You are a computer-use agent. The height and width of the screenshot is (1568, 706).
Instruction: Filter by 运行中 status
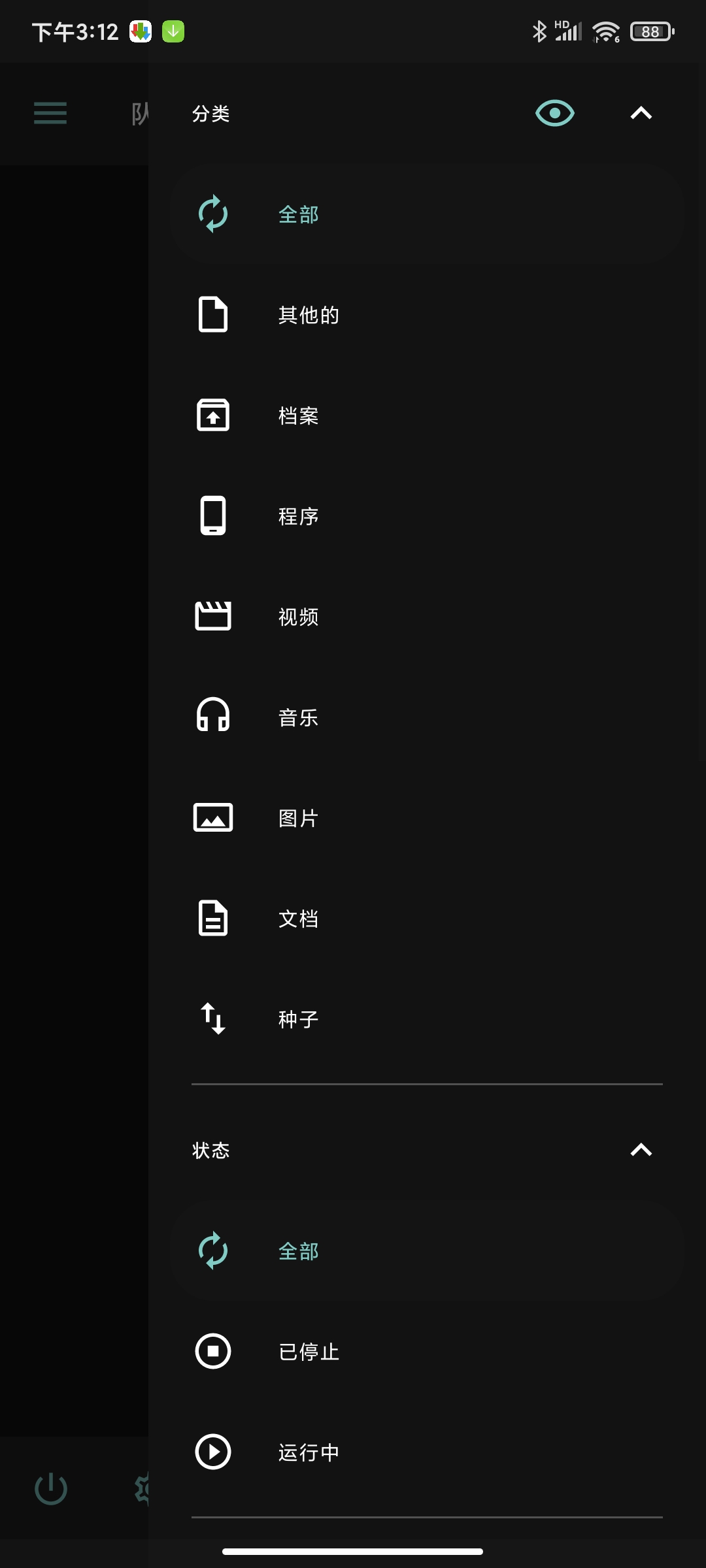(x=427, y=1452)
